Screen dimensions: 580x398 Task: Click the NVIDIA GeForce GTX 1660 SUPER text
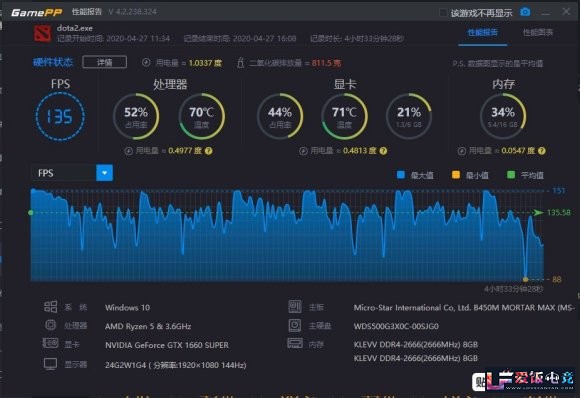(167, 345)
